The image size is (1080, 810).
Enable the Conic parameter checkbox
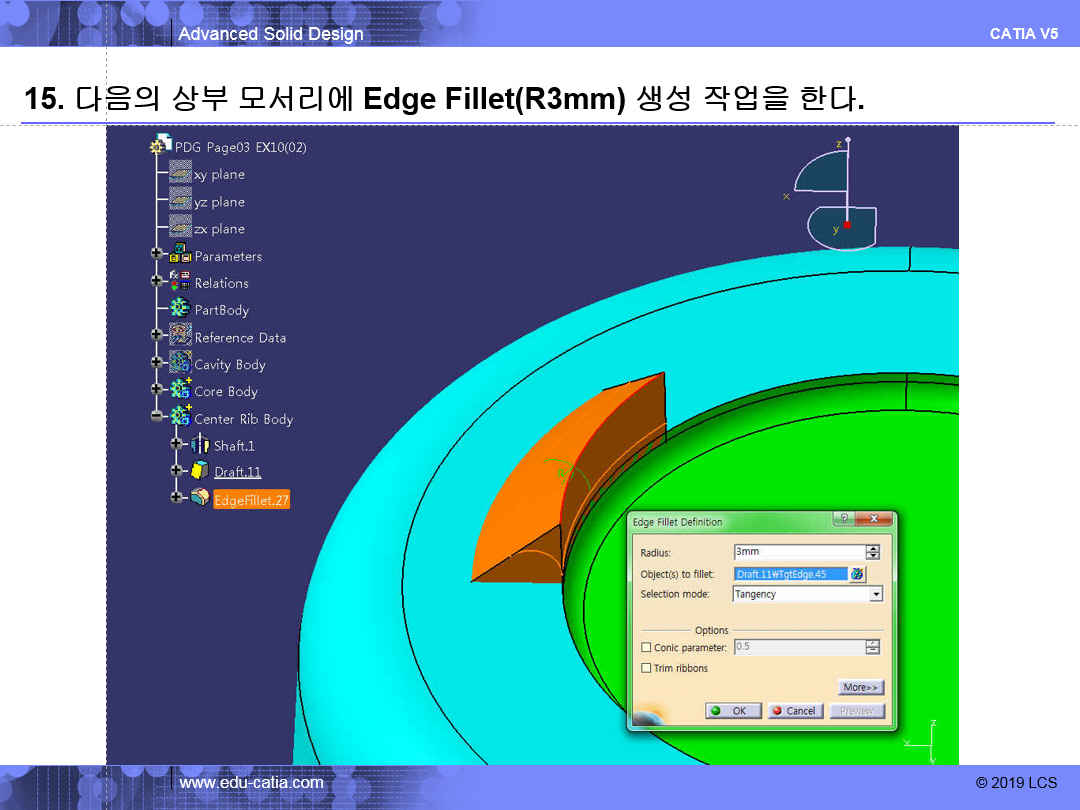click(x=646, y=648)
